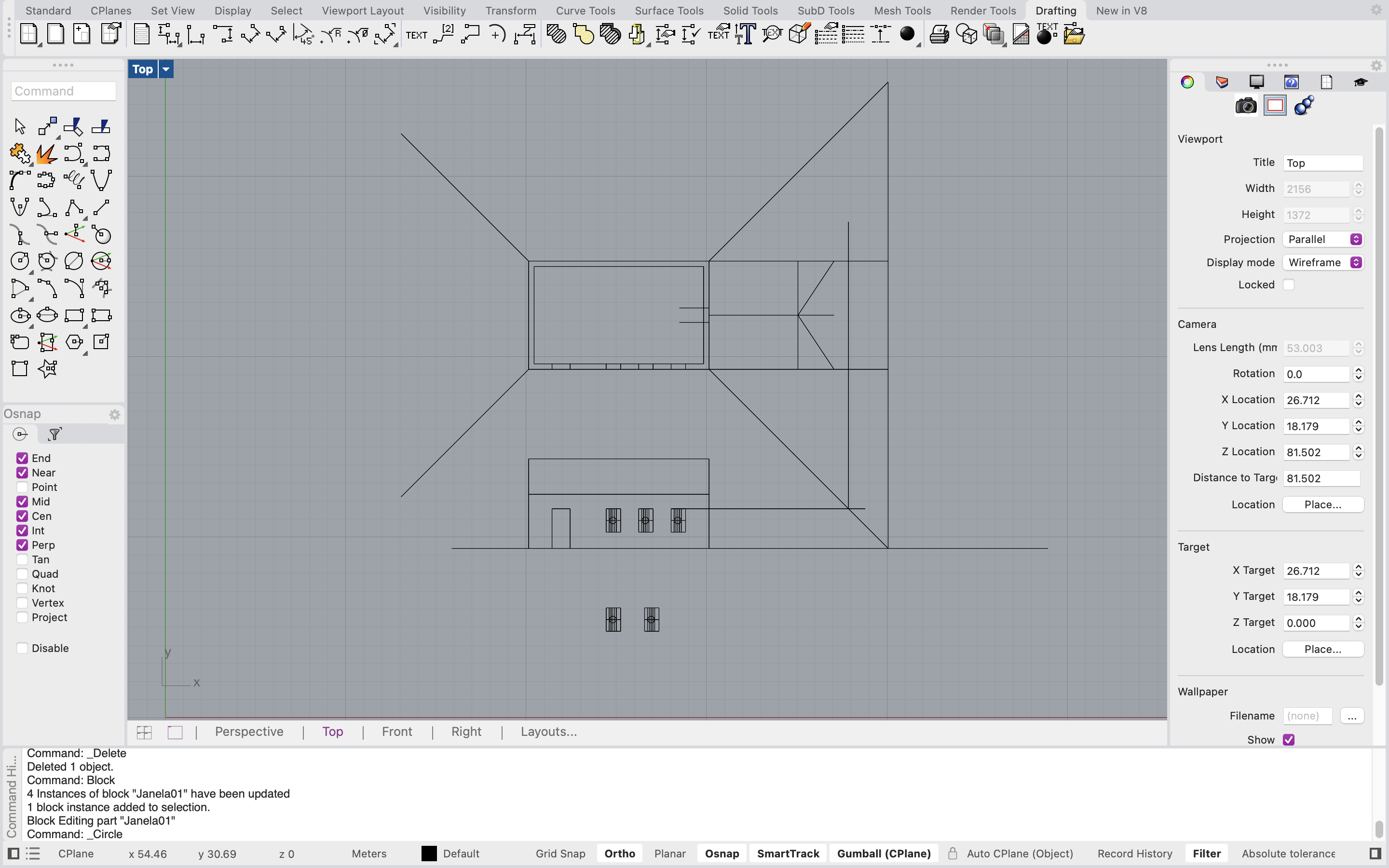Enable the Tan osnap checkbox
The image size is (1389, 868).
point(22,559)
